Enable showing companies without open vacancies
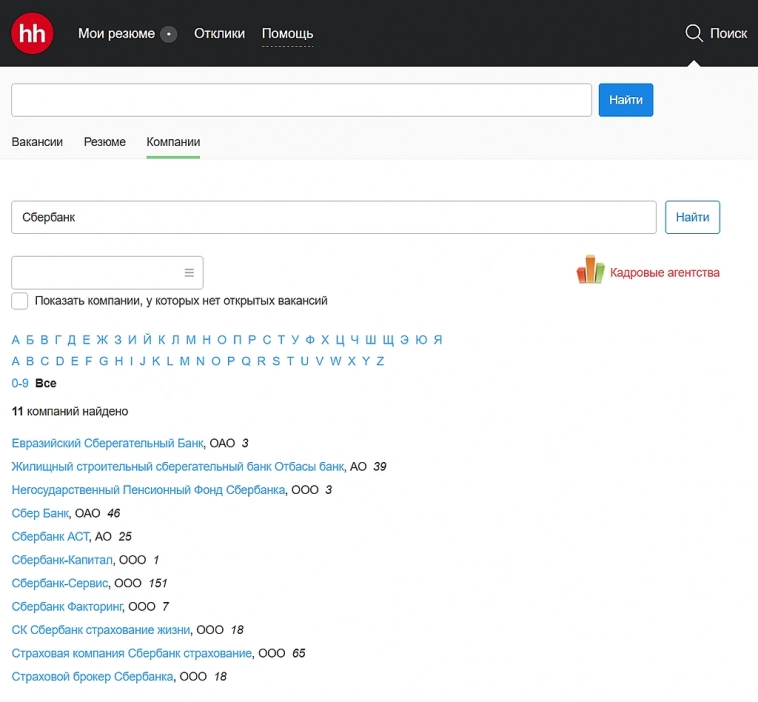The height and width of the screenshot is (702, 758). [x=20, y=301]
